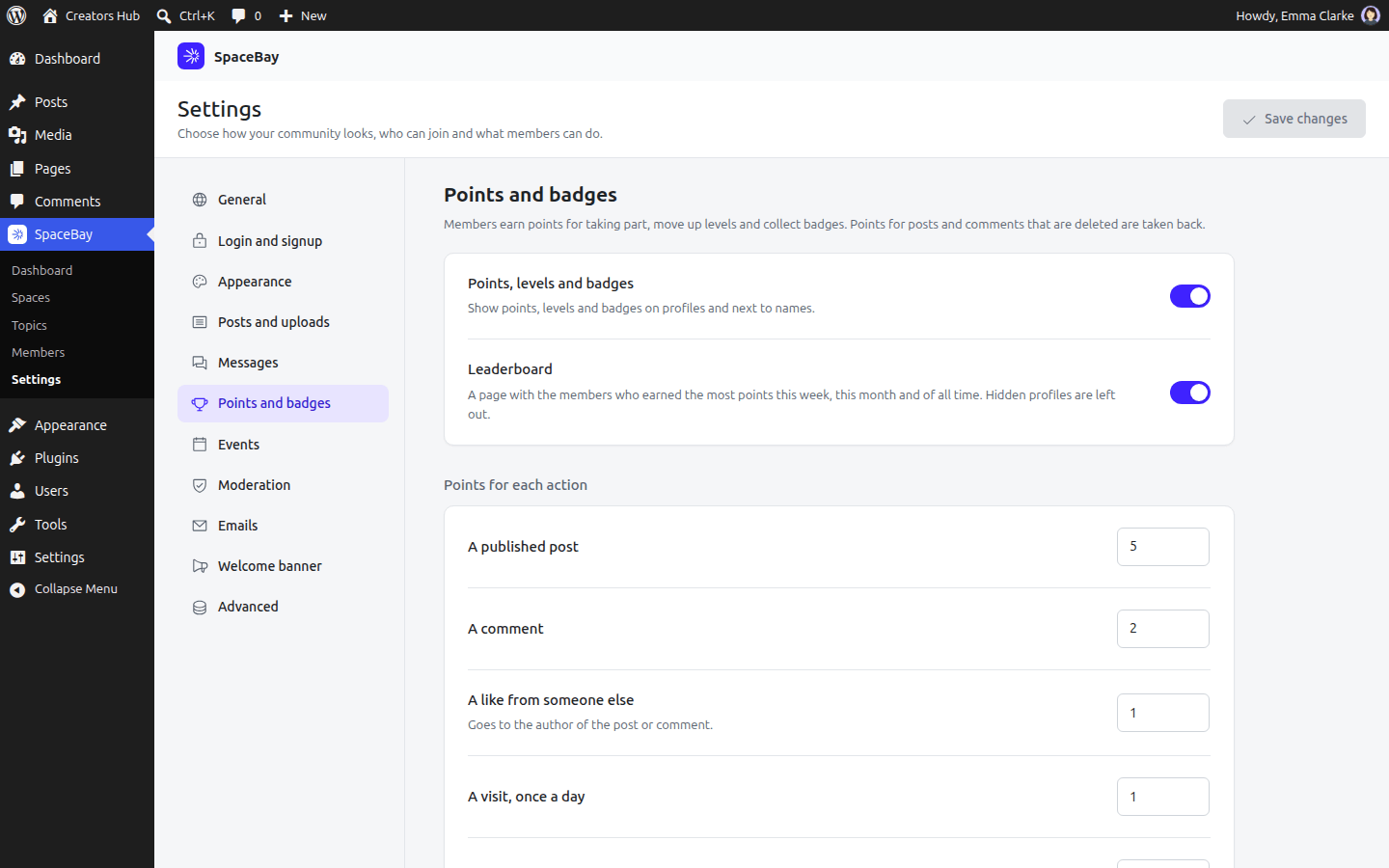Open SpaceBay Spaces submenu item
The image size is (1389, 868).
click(x=77, y=298)
